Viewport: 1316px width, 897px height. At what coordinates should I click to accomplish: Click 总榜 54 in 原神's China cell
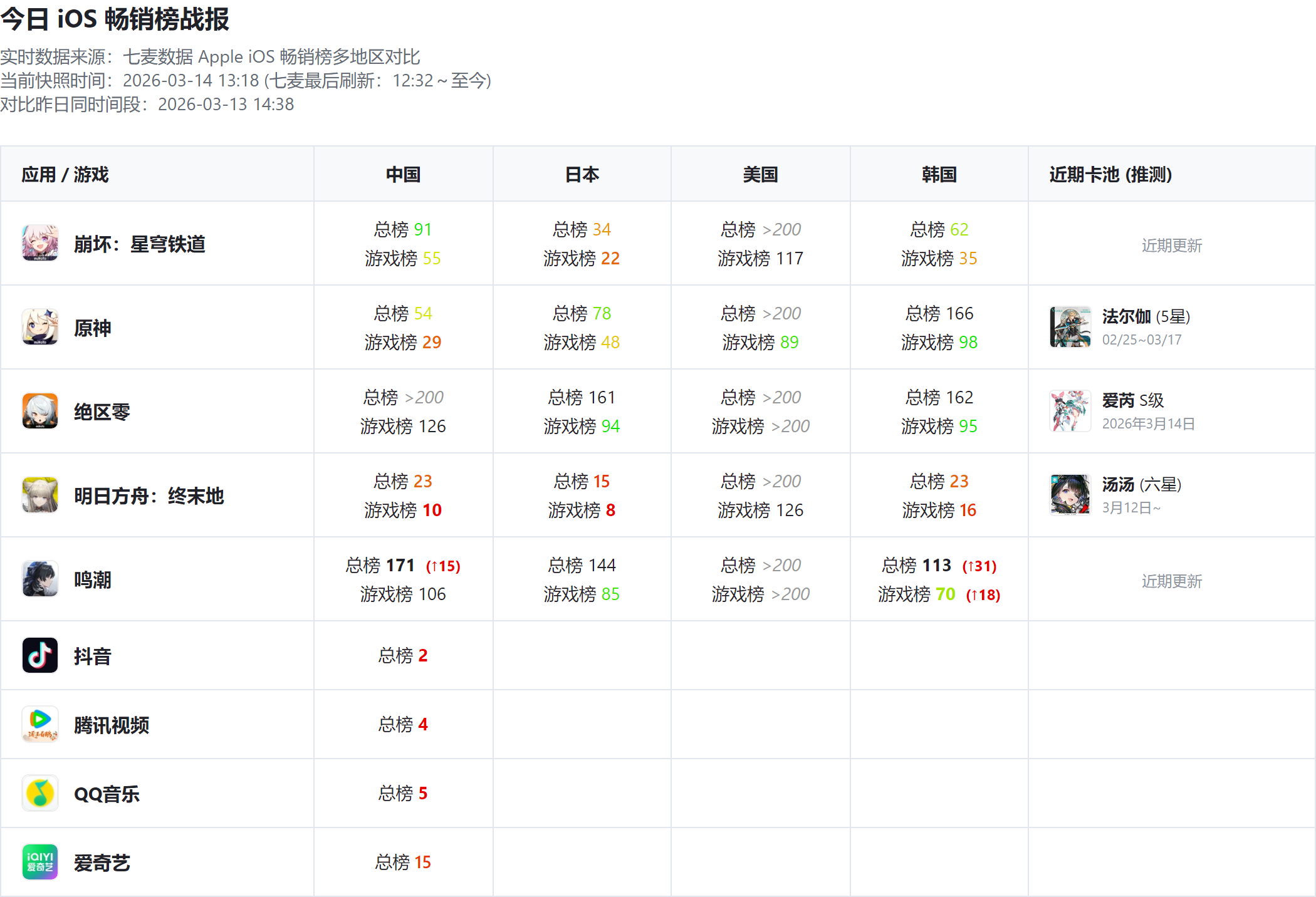(403, 313)
